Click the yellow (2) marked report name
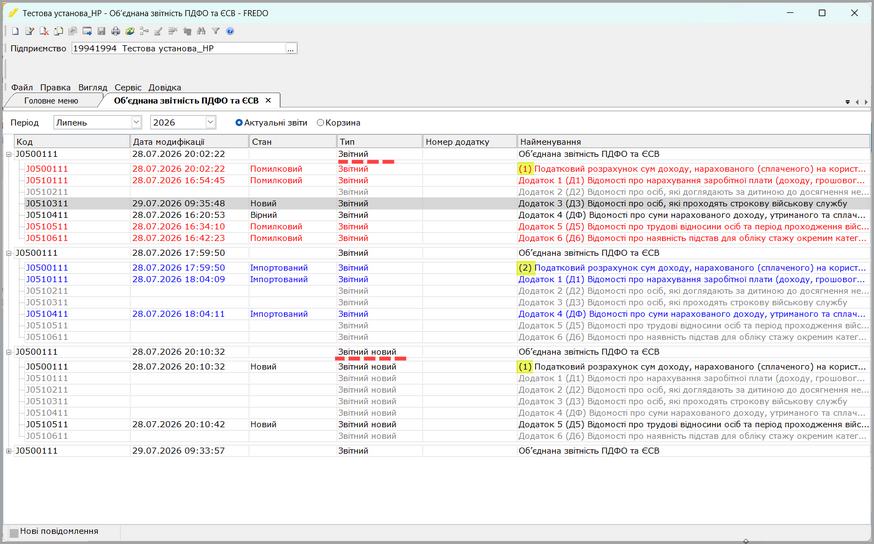Viewport: 874px width, 544px height. click(692, 268)
